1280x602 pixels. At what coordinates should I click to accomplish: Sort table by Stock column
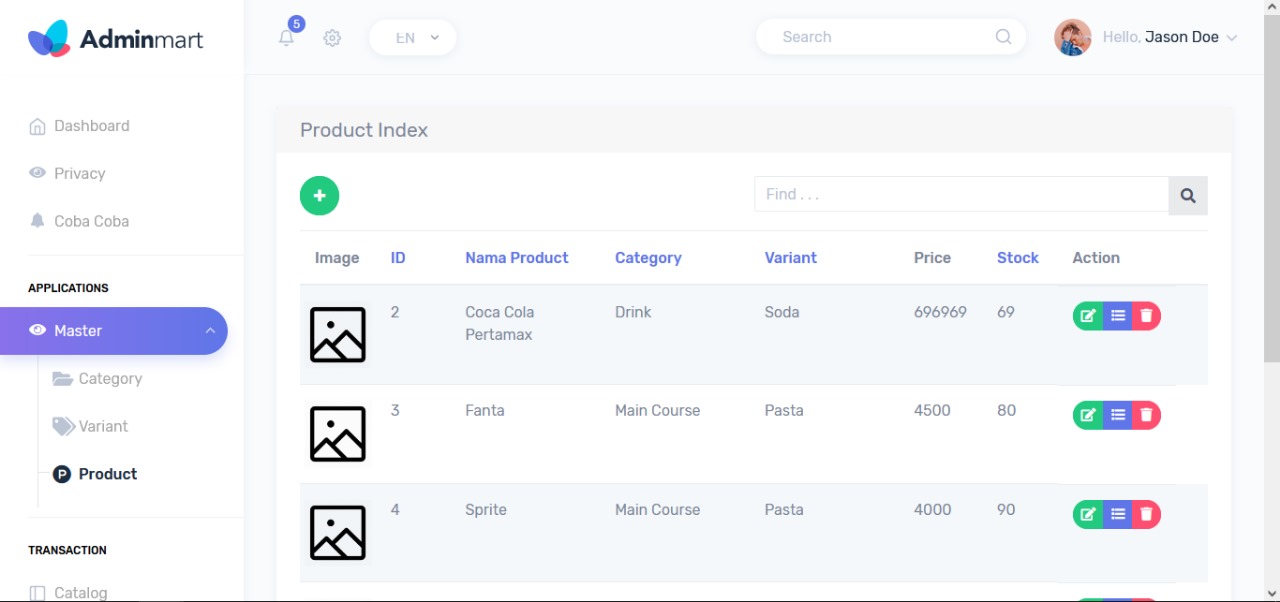1018,258
